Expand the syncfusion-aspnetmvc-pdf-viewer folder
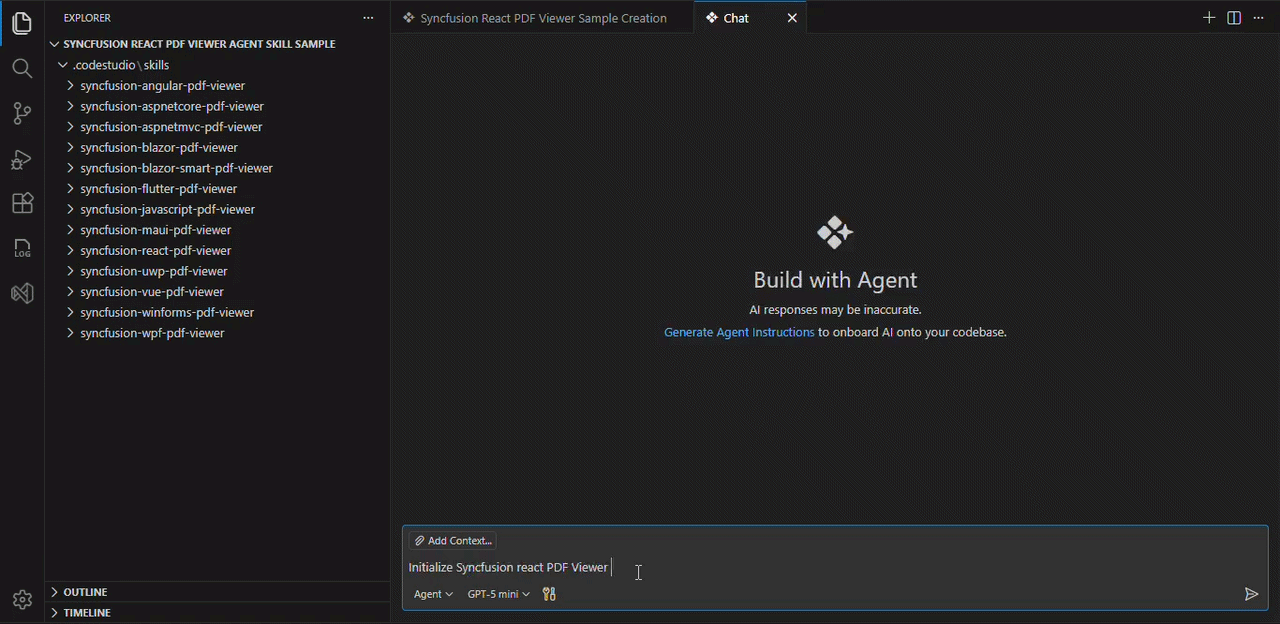Viewport: 1280px width, 624px height. (x=218, y=127)
